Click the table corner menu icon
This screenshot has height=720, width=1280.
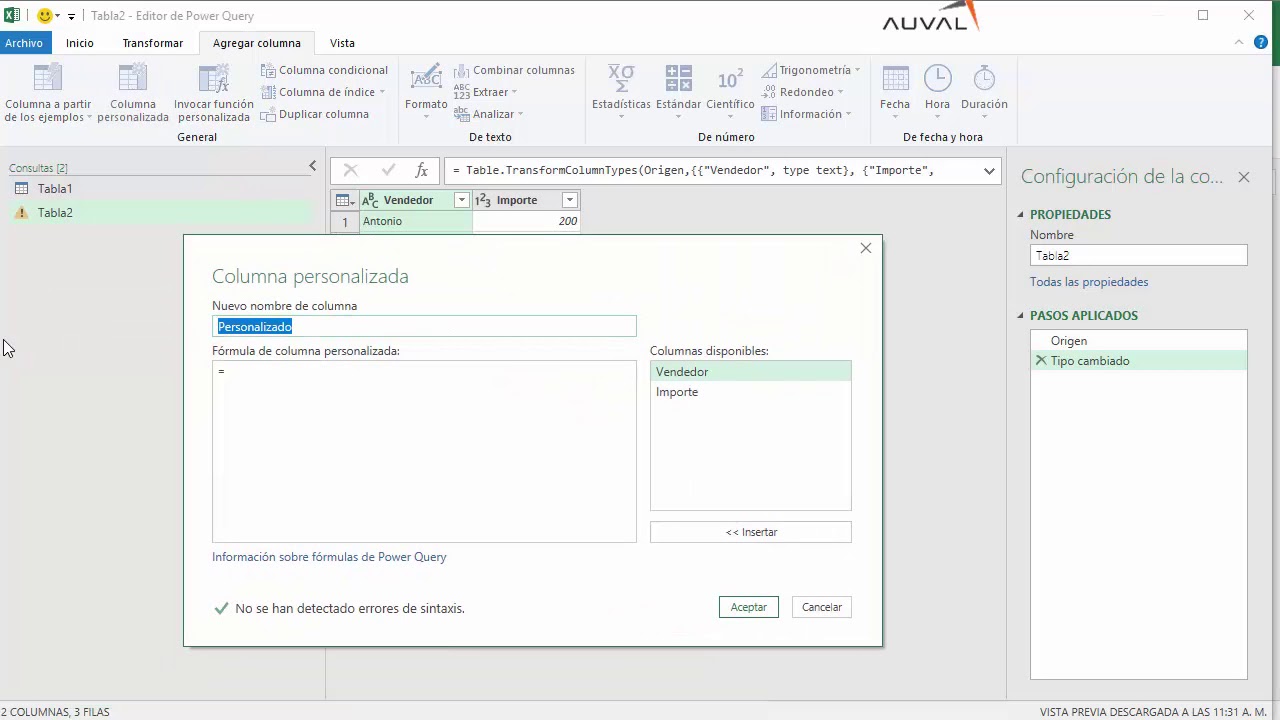point(345,200)
